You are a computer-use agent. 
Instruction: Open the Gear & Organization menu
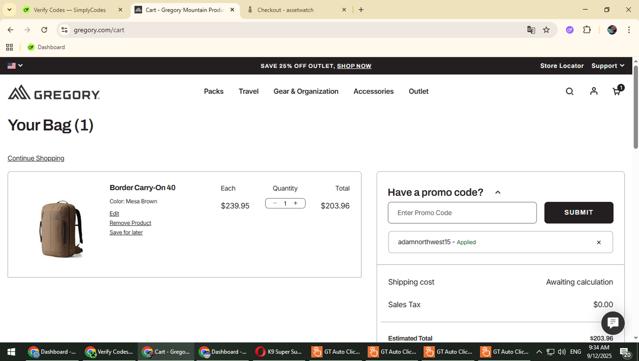point(306,91)
